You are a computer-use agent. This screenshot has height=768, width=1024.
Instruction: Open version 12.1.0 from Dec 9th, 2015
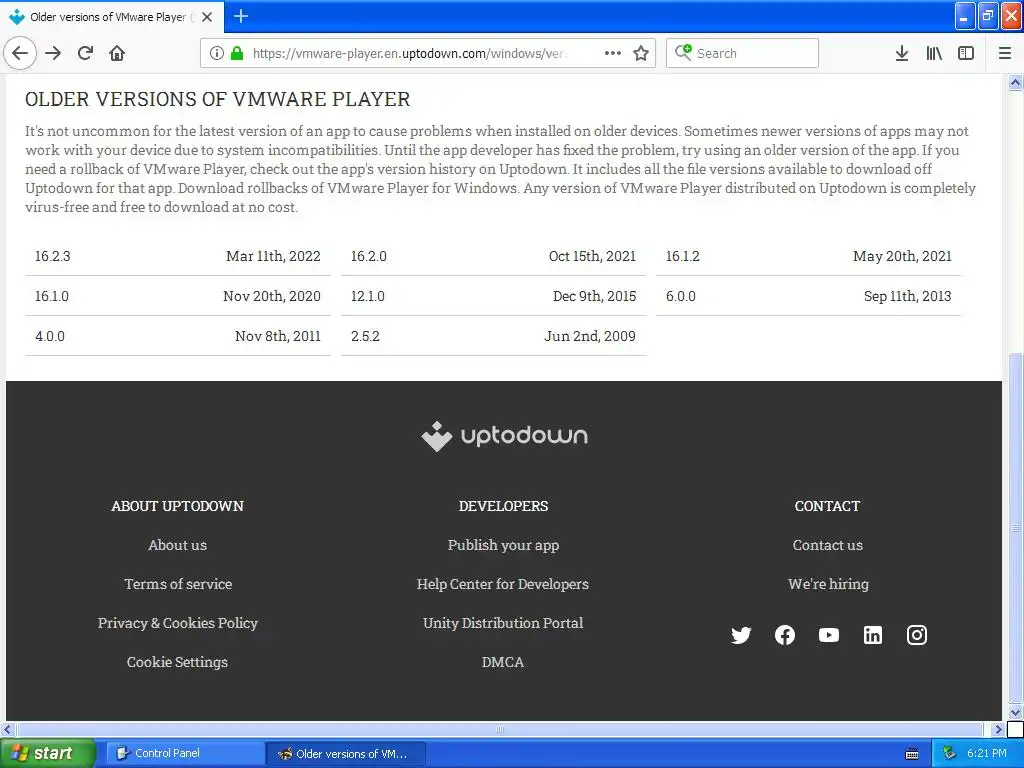click(493, 296)
